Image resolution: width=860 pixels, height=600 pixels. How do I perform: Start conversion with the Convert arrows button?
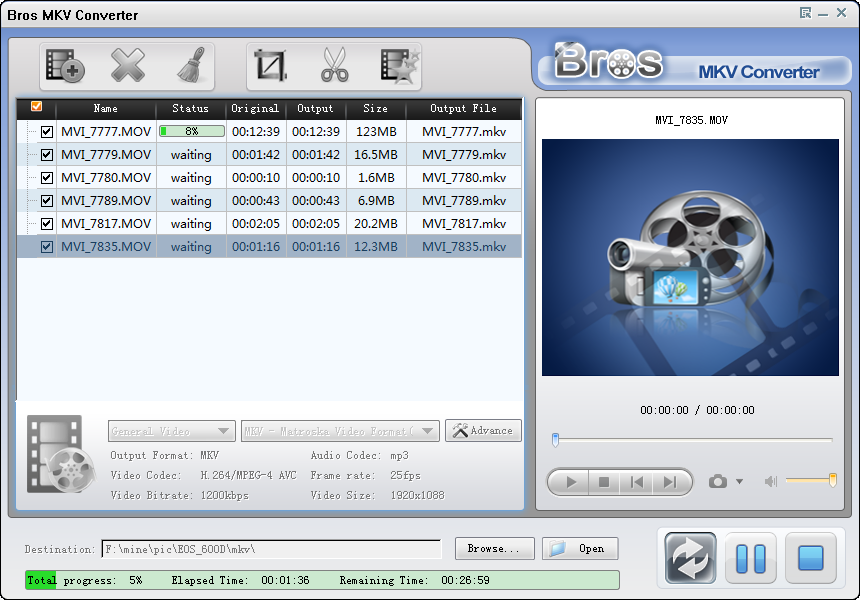(690, 558)
